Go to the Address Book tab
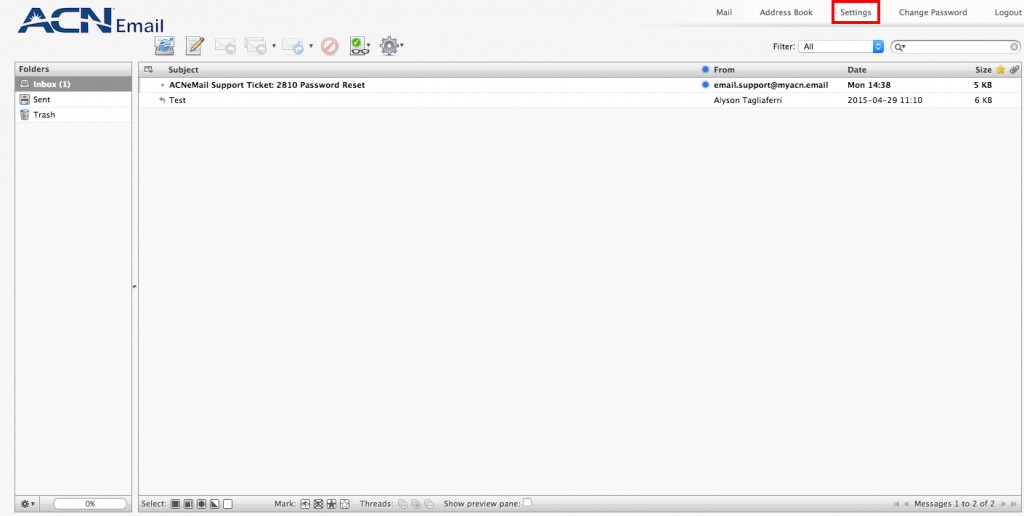The height and width of the screenshot is (516, 1024). tap(786, 13)
